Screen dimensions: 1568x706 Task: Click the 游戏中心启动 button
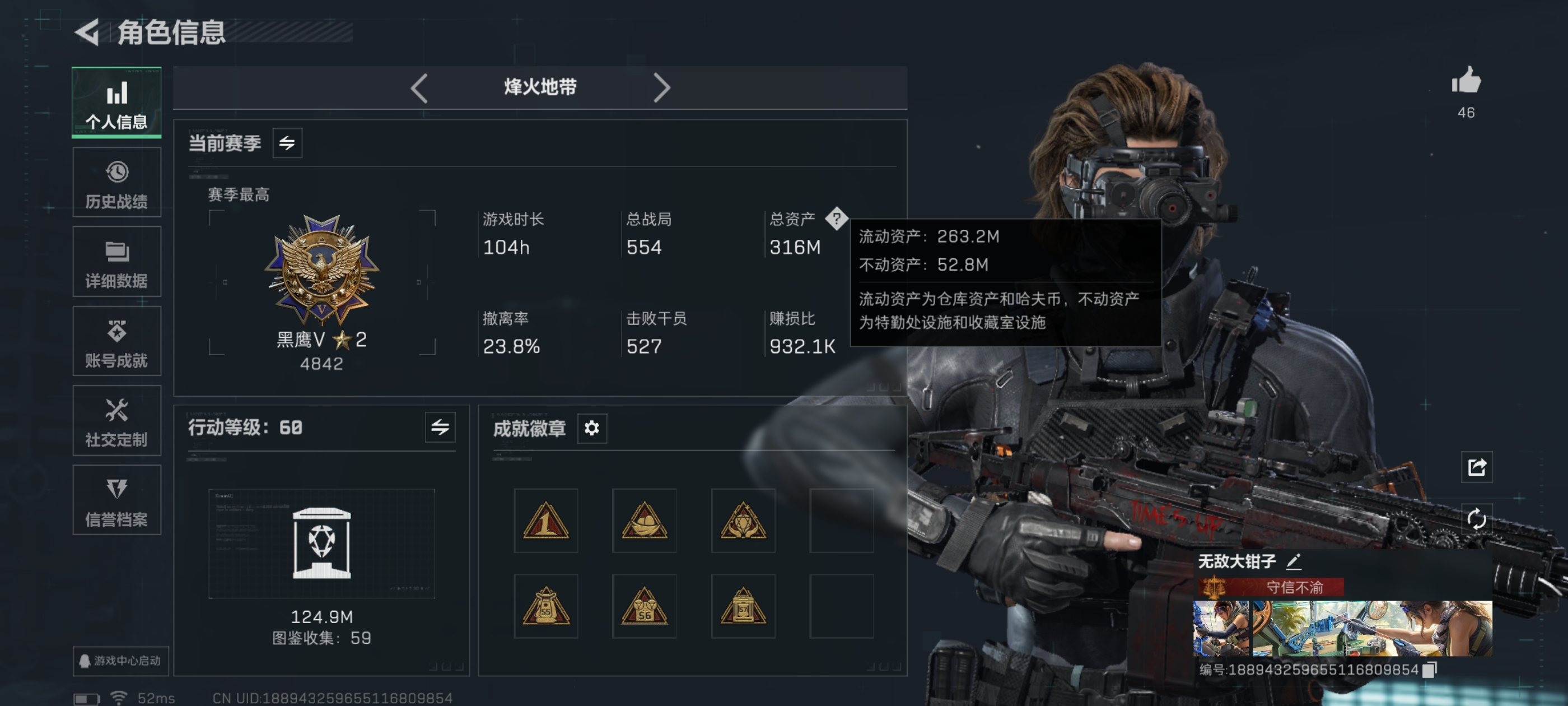[x=120, y=661]
